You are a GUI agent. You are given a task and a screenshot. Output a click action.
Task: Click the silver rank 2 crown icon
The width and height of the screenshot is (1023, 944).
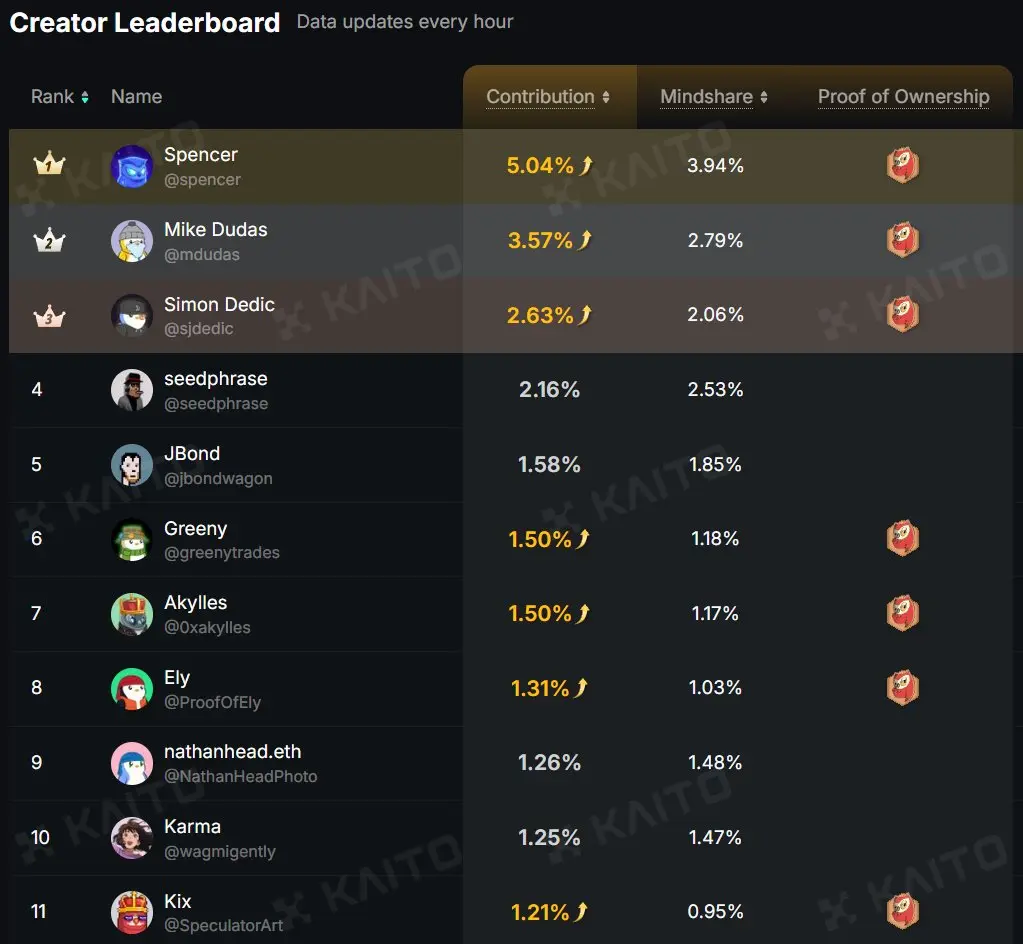pos(50,239)
